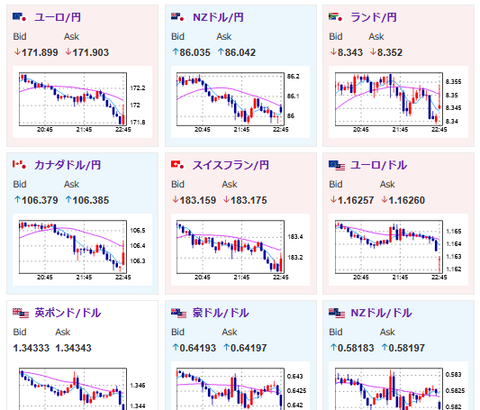This screenshot has height=410, width=480.
Task: Open the カナダドル/円 pair link
Action: pyautogui.click(x=68, y=165)
